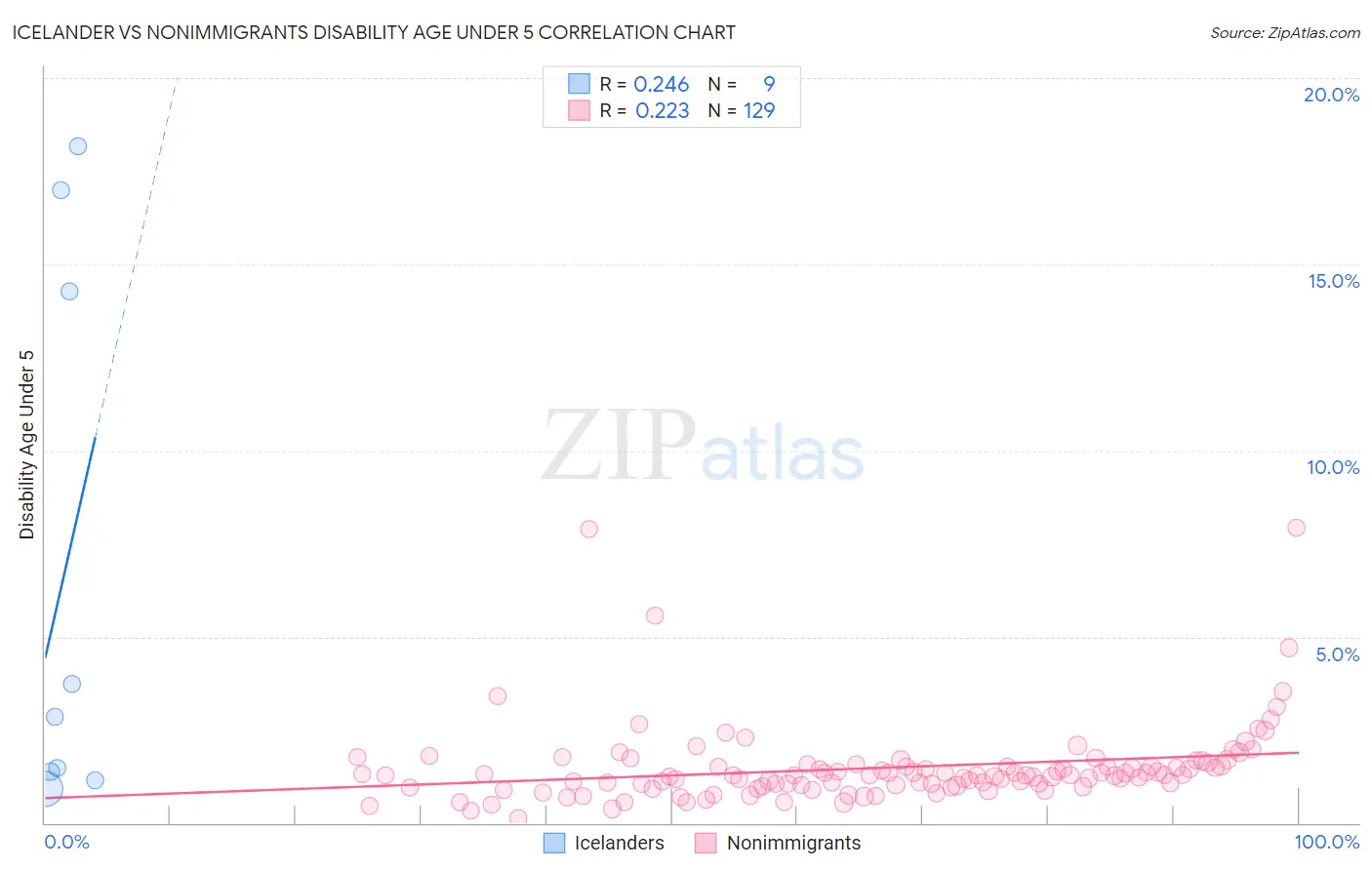
Task: Click the Disability Age Under 5 axis title
Action: pos(26,444)
